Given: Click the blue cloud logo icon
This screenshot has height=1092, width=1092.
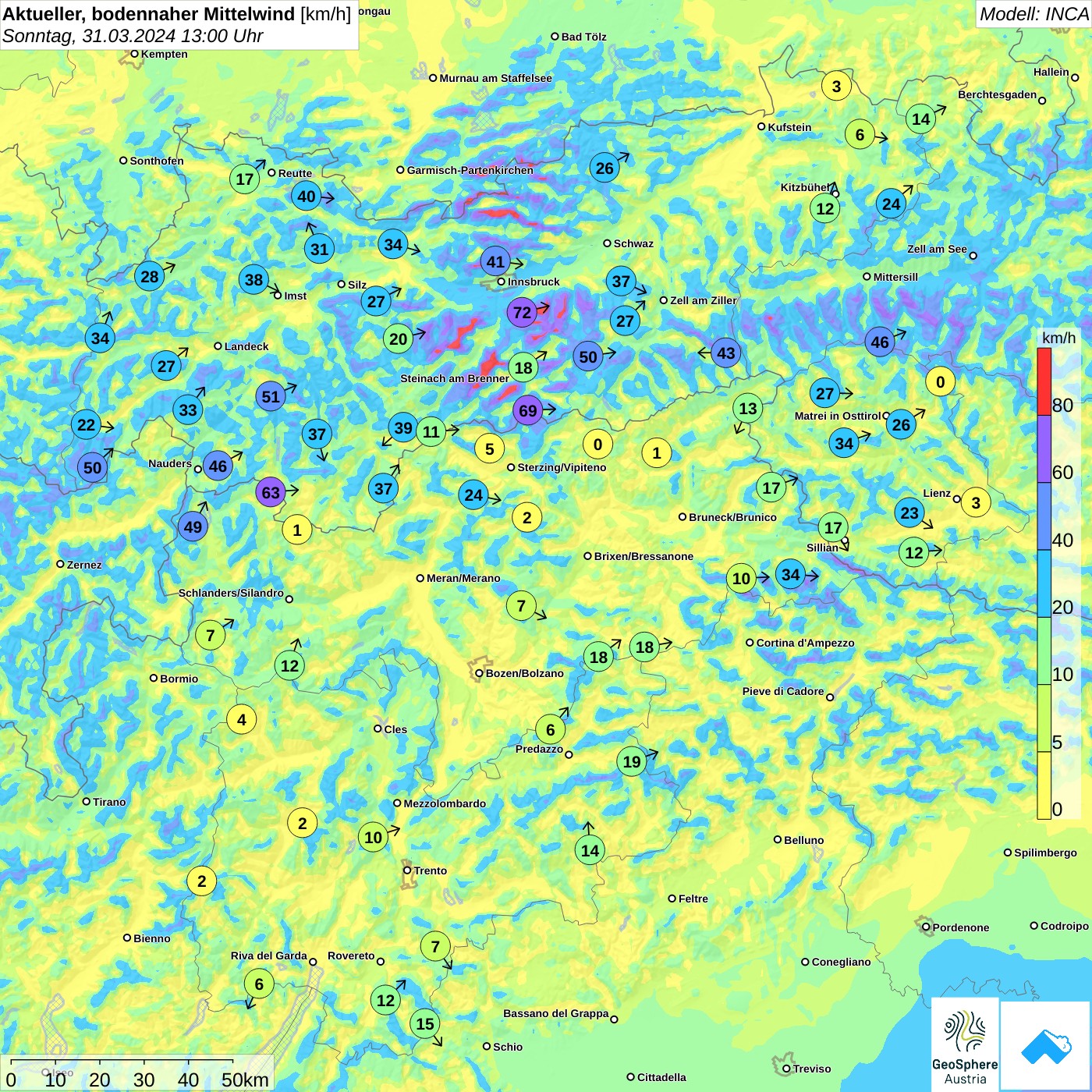Looking at the screenshot, I should click(x=1046, y=1046).
